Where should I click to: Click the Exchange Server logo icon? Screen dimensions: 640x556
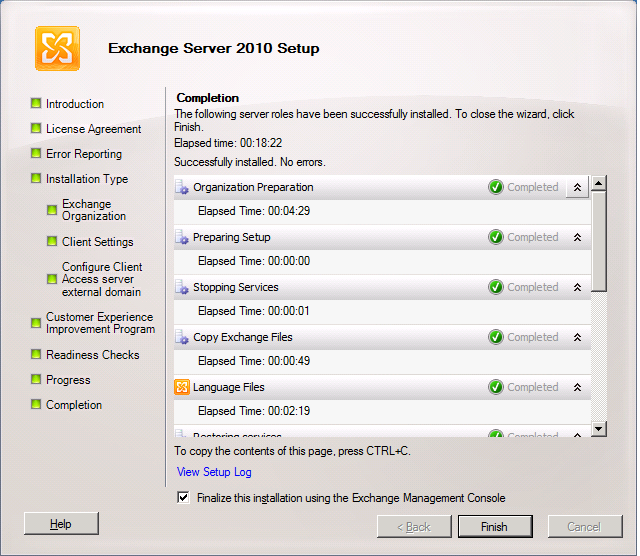[57, 48]
